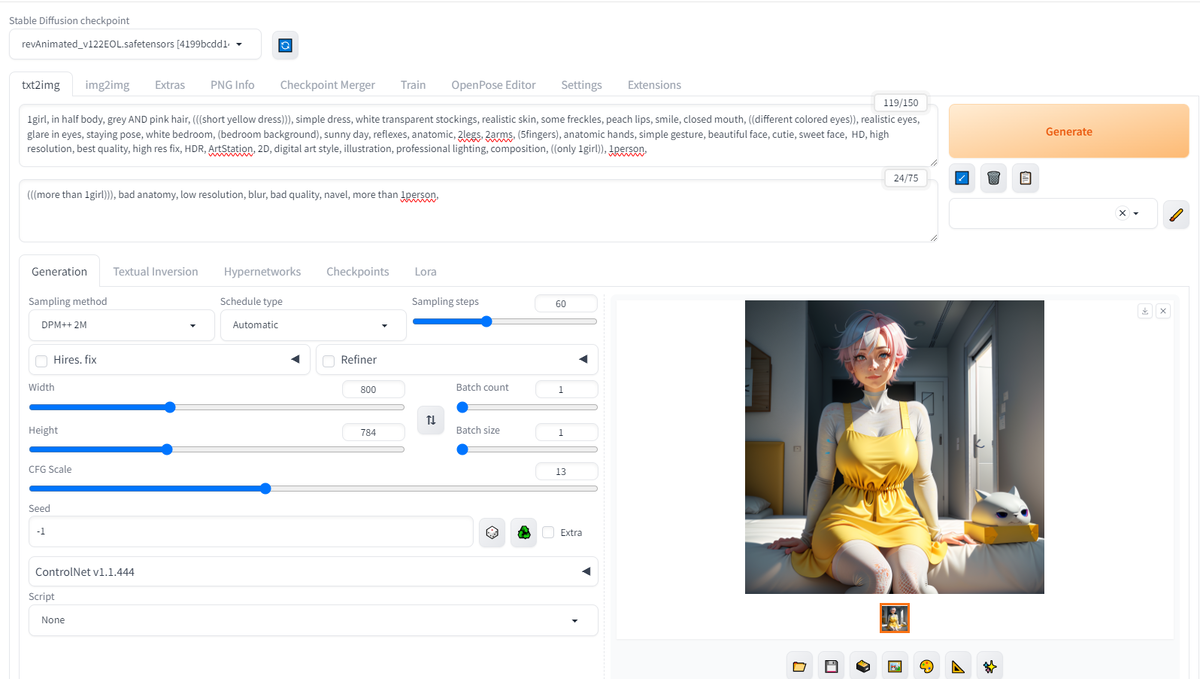
Task: Select the Generation sub-tab
Action: [59, 271]
